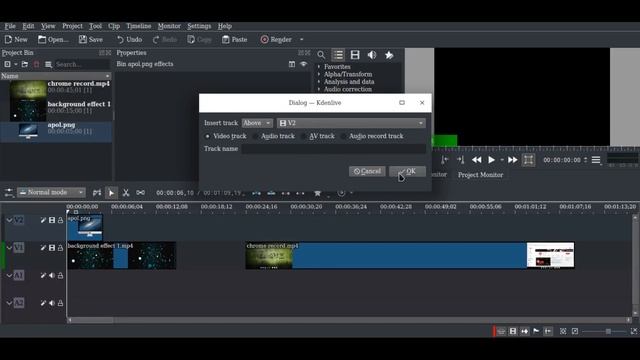Lock the V2 track
Screen dimensions: 640x360
click(x=60, y=220)
